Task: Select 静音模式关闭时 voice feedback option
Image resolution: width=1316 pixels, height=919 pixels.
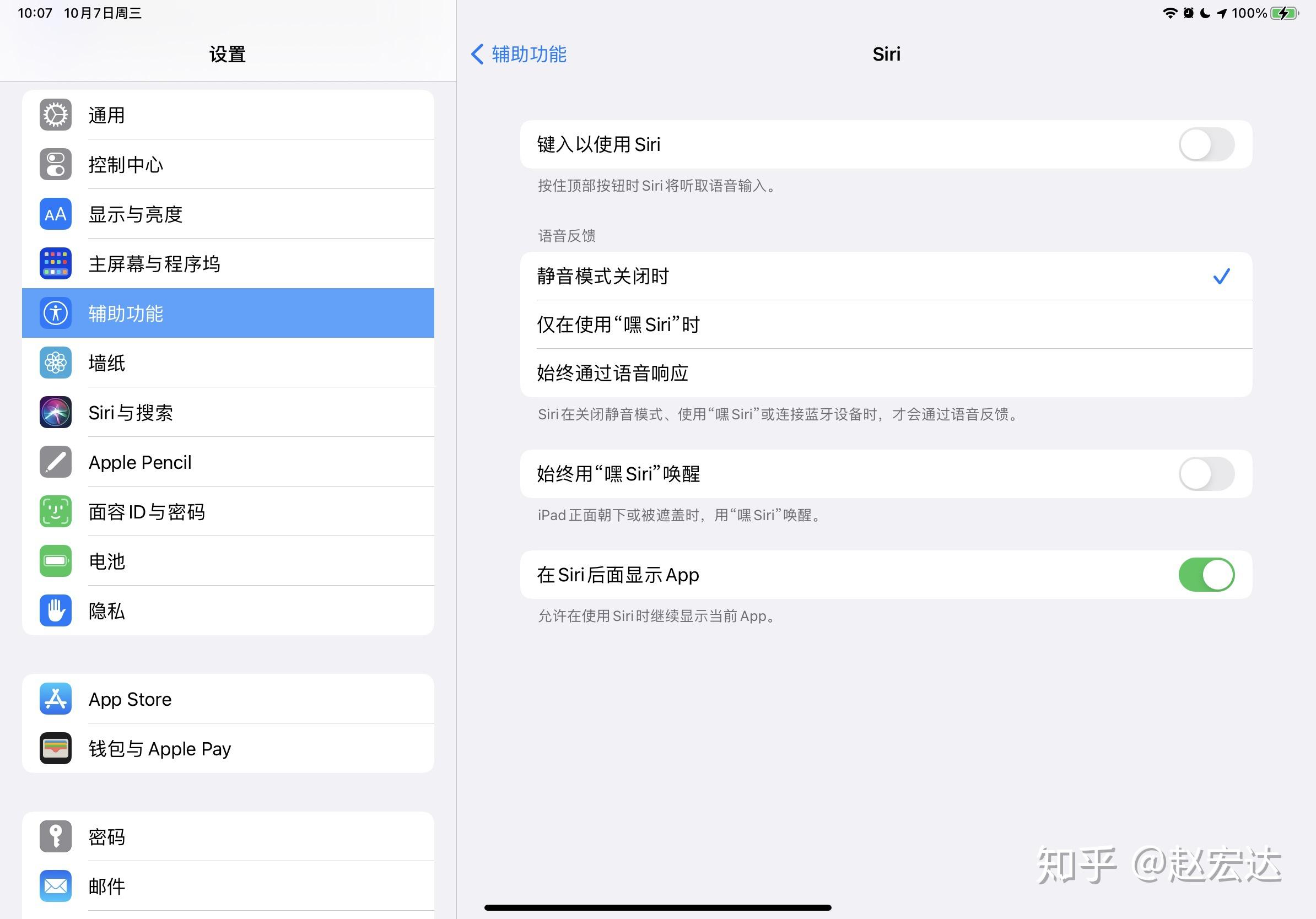Action: point(886,276)
